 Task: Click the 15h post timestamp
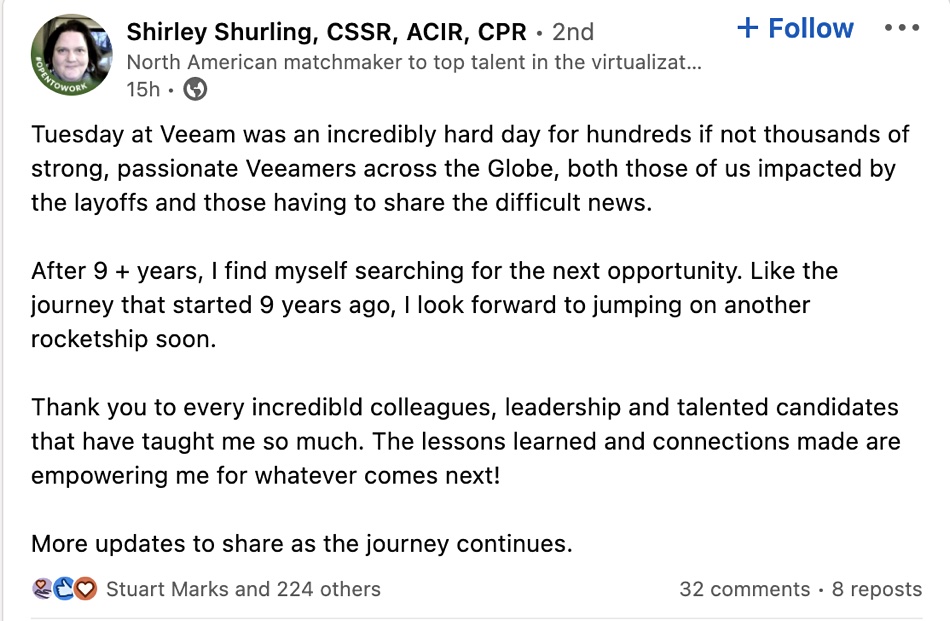pos(143,89)
